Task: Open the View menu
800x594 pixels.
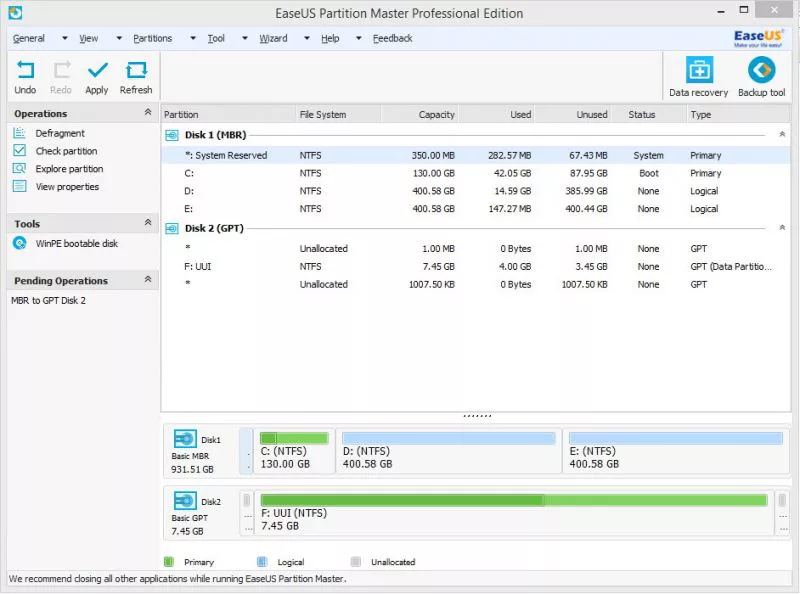Action: coord(88,38)
